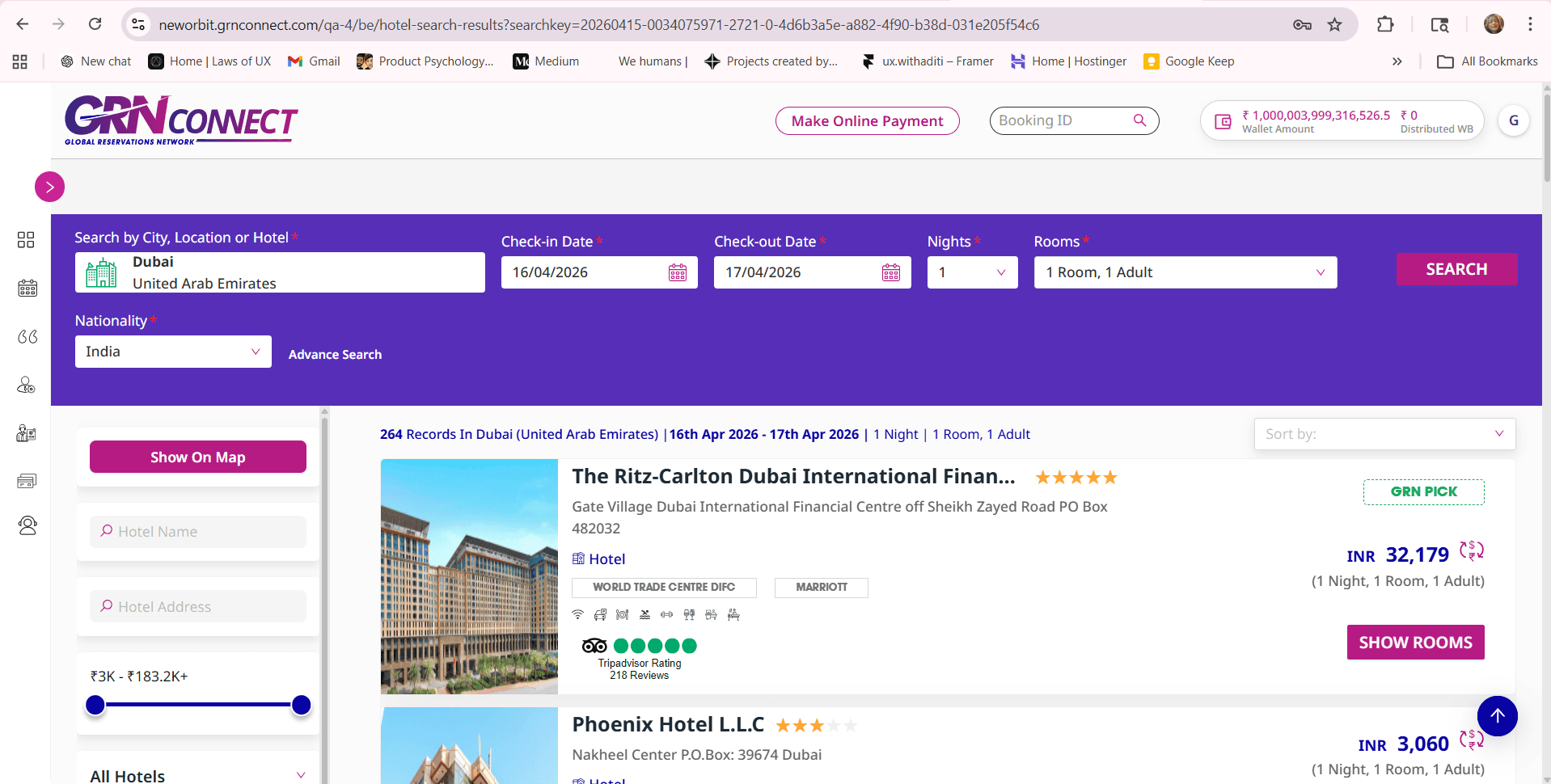This screenshot has height=784, width=1551.
Task: Open the Home | Hostinger bookmark
Action: [x=1068, y=61]
